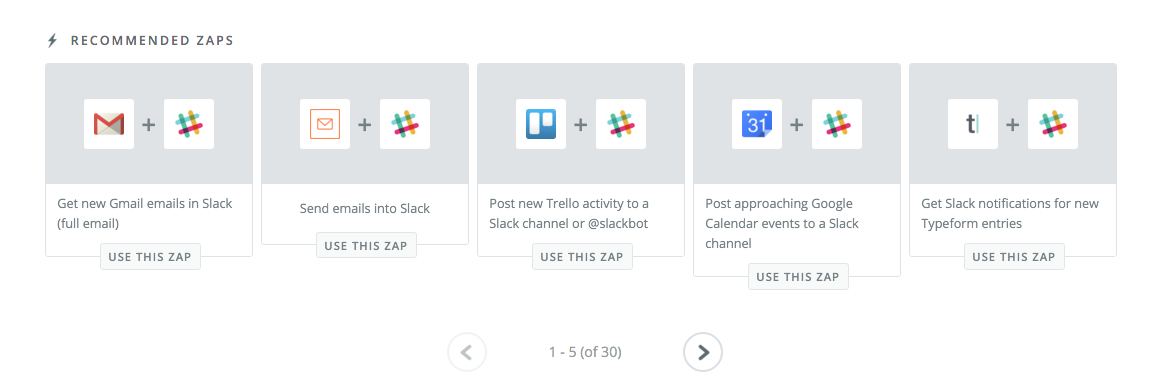This screenshot has width=1167, height=388.
Task: Click the orange email envelope icon
Action: (x=324, y=124)
